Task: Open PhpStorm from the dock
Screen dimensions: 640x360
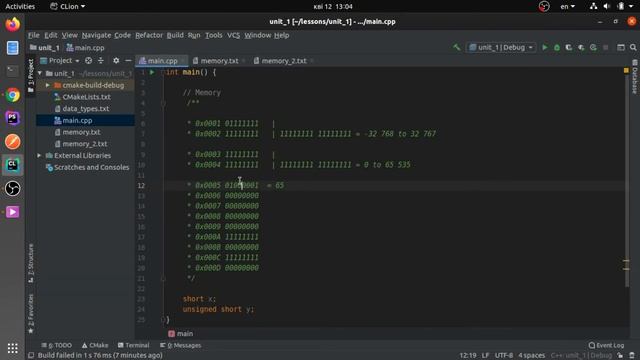Action: 13,118
